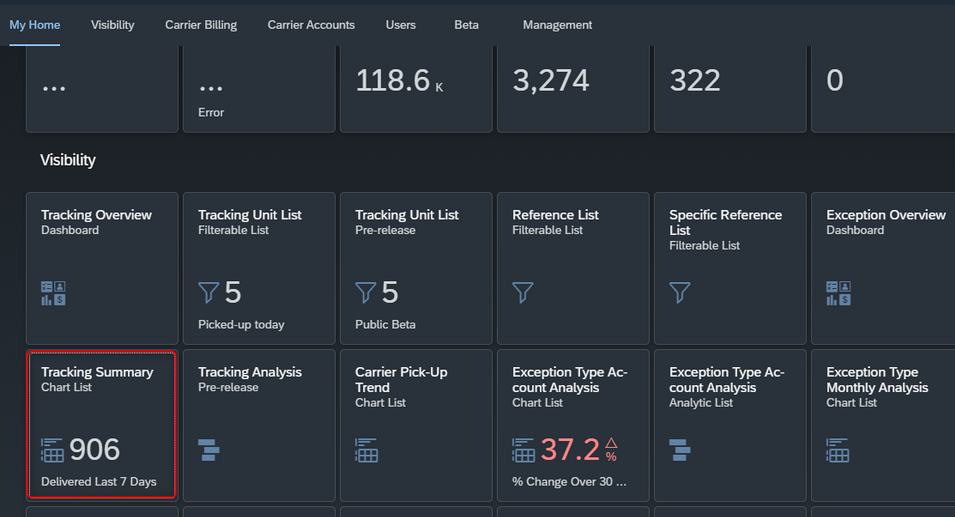Screen dimensions: 955x517
Task: Click the 37.2 percent change value
Action: point(570,450)
